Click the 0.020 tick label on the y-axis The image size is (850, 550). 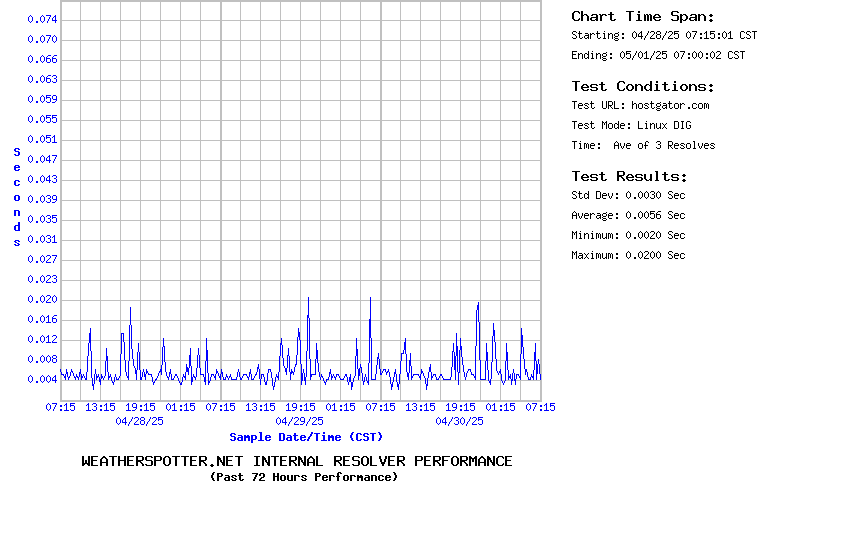pyautogui.click(x=42, y=299)
